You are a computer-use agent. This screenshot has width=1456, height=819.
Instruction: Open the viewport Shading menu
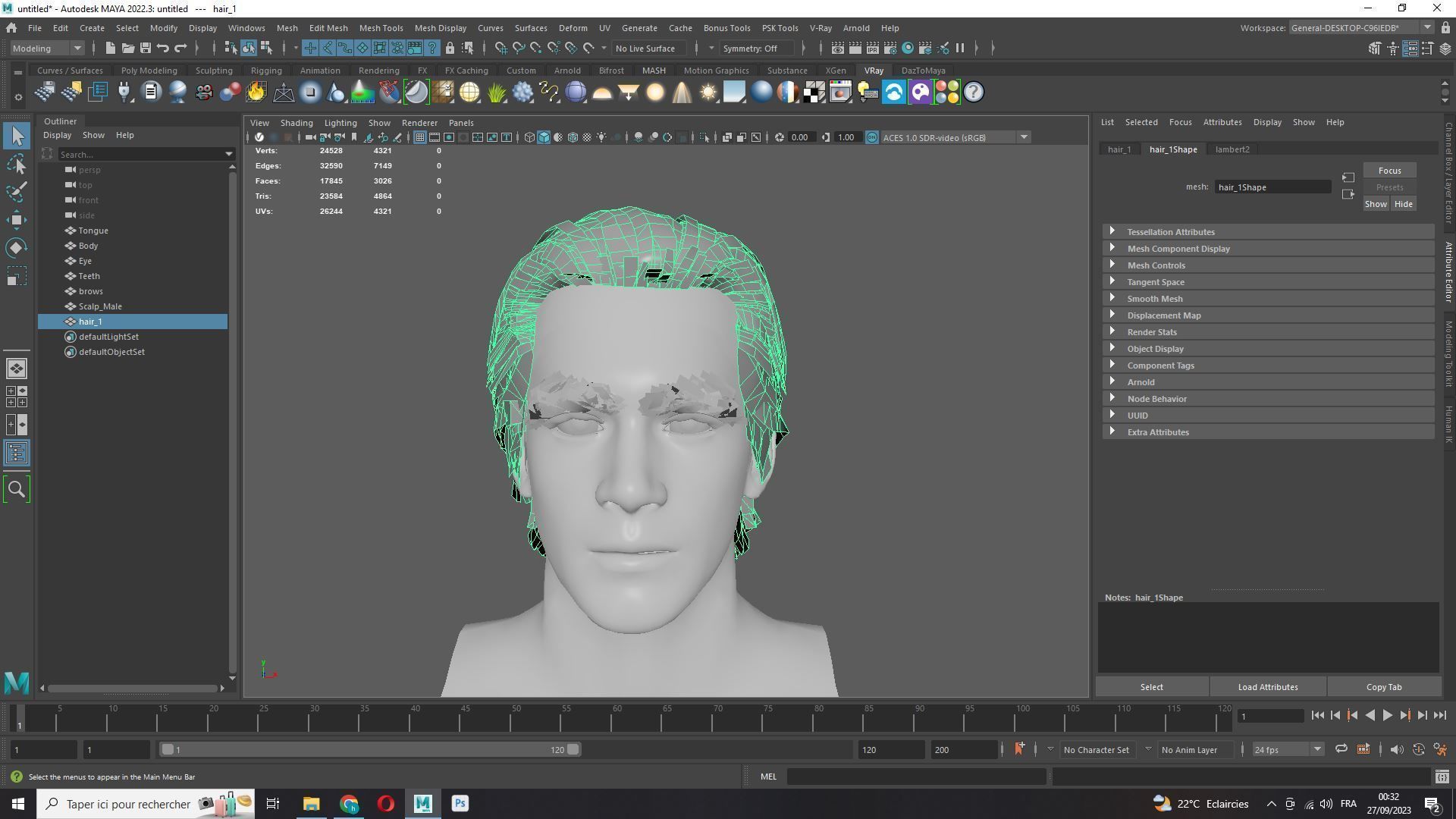[x=296, y=123]
